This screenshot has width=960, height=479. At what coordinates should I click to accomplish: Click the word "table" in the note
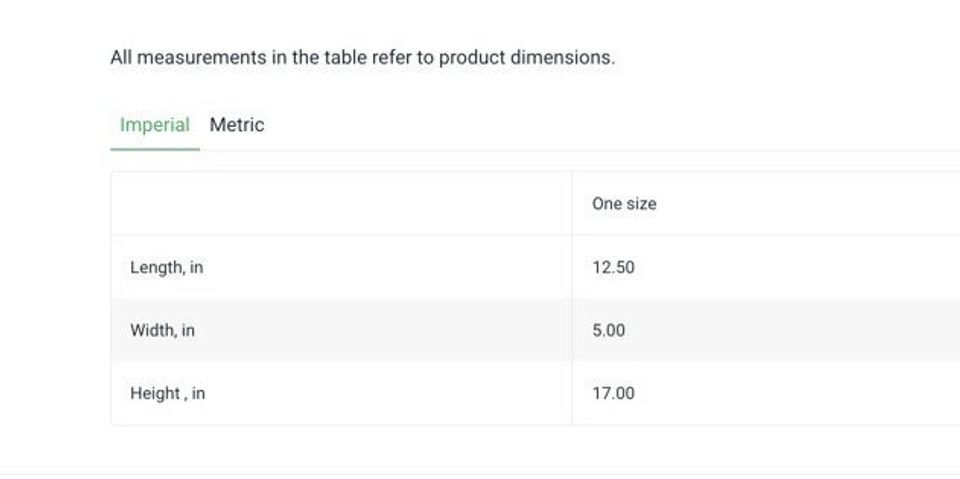pos(345,58)
